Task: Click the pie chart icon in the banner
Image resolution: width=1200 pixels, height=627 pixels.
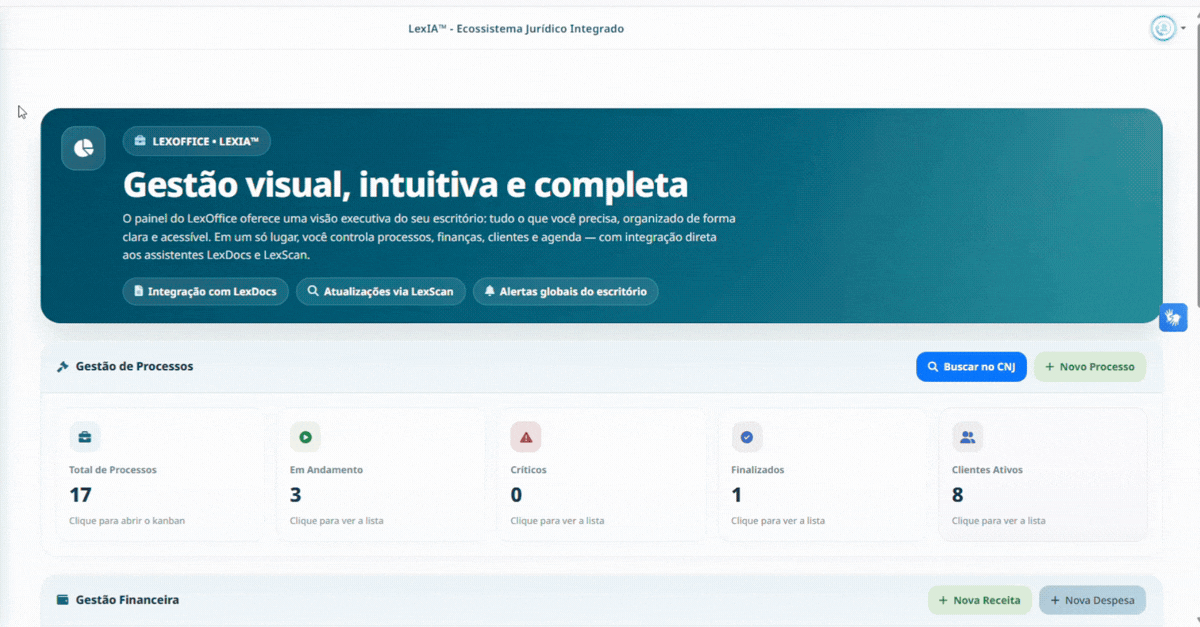Action: [83, 147]
